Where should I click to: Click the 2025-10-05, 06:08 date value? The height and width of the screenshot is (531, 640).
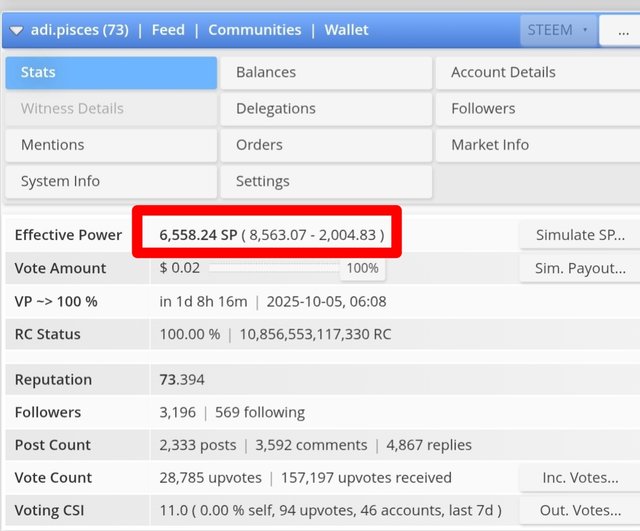click(327, 302)
